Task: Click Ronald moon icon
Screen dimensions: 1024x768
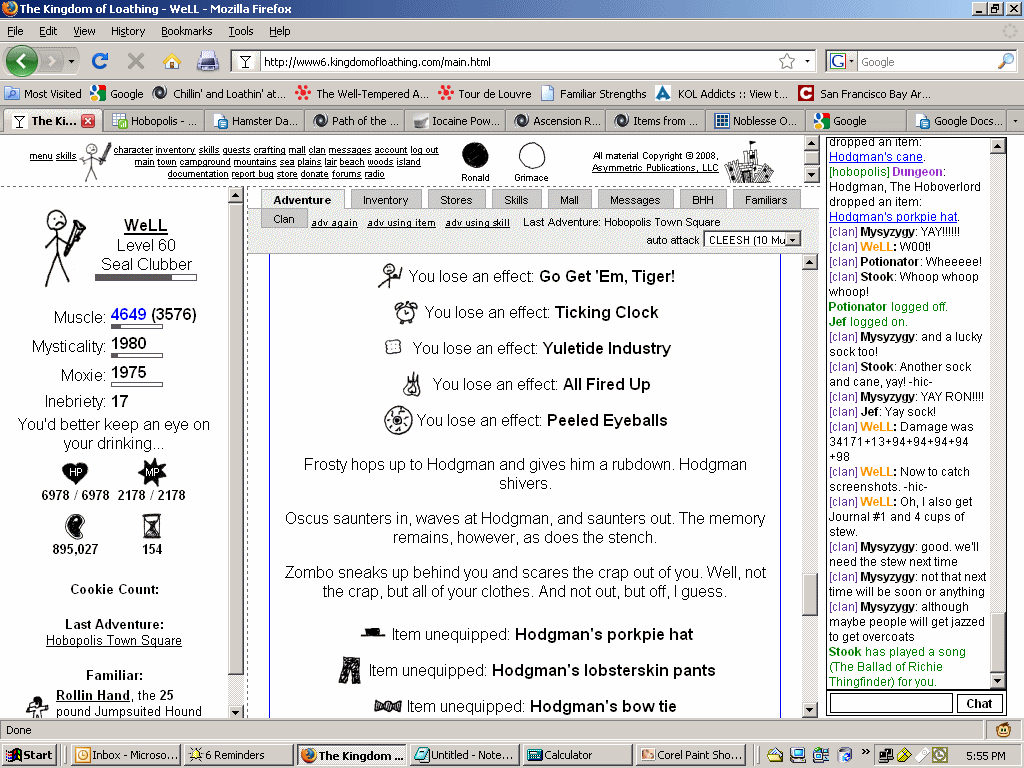Action: [x=475, y=155]
